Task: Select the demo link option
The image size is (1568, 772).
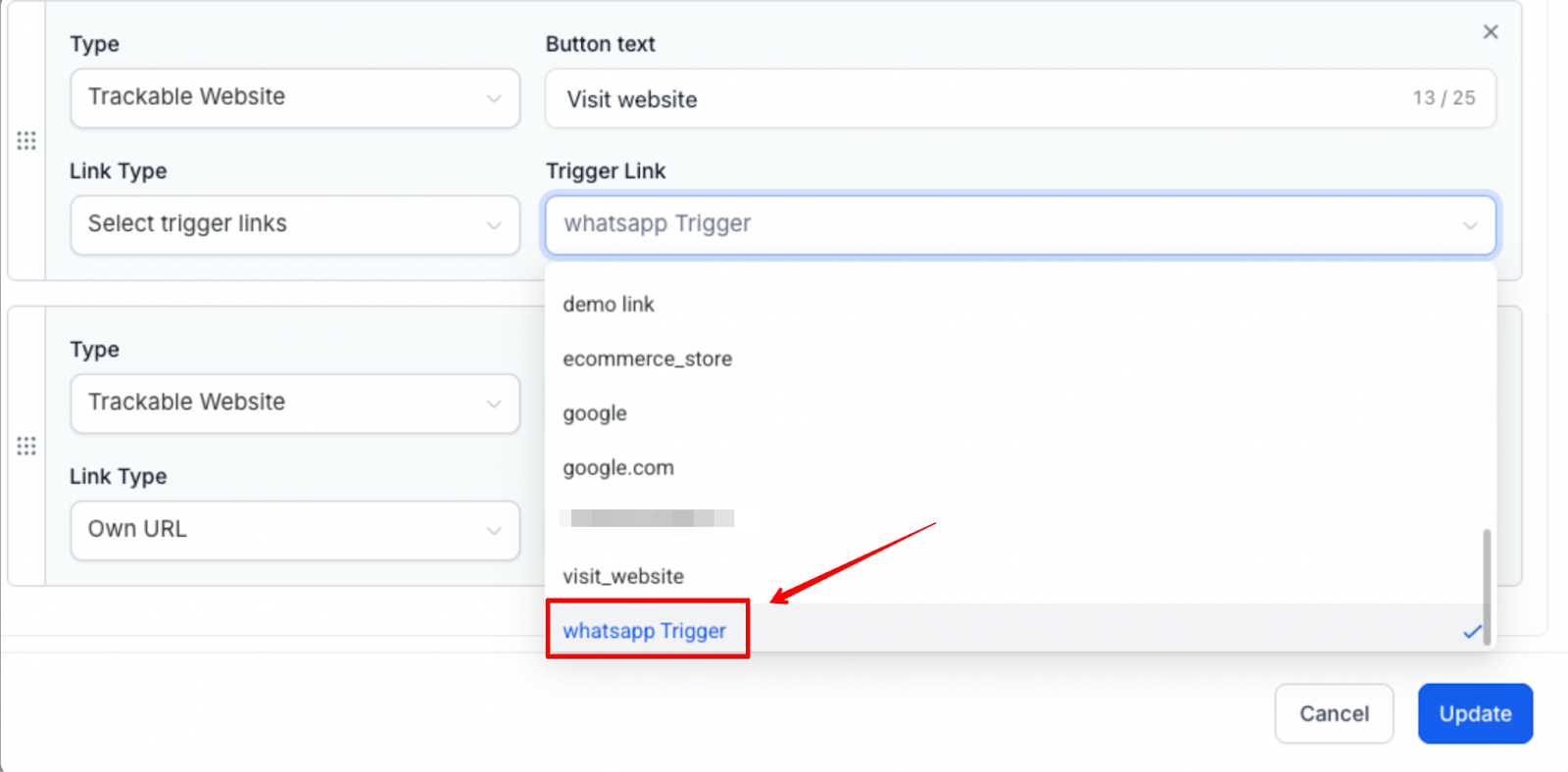Action: (609, 305)
